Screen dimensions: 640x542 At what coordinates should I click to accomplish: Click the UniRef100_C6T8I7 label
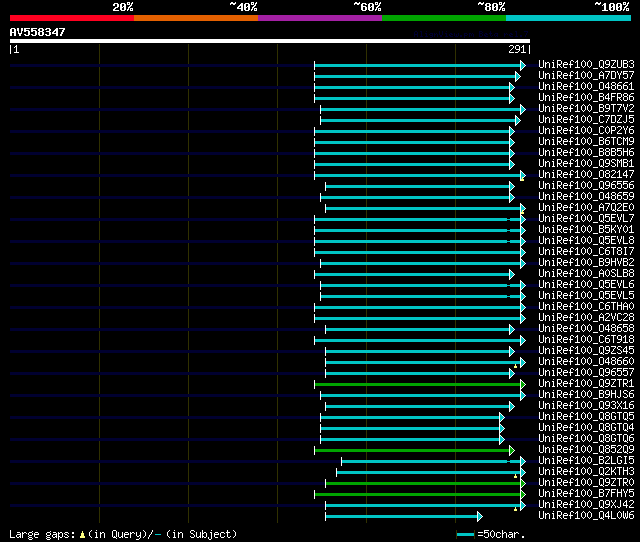tap(586, 252)
